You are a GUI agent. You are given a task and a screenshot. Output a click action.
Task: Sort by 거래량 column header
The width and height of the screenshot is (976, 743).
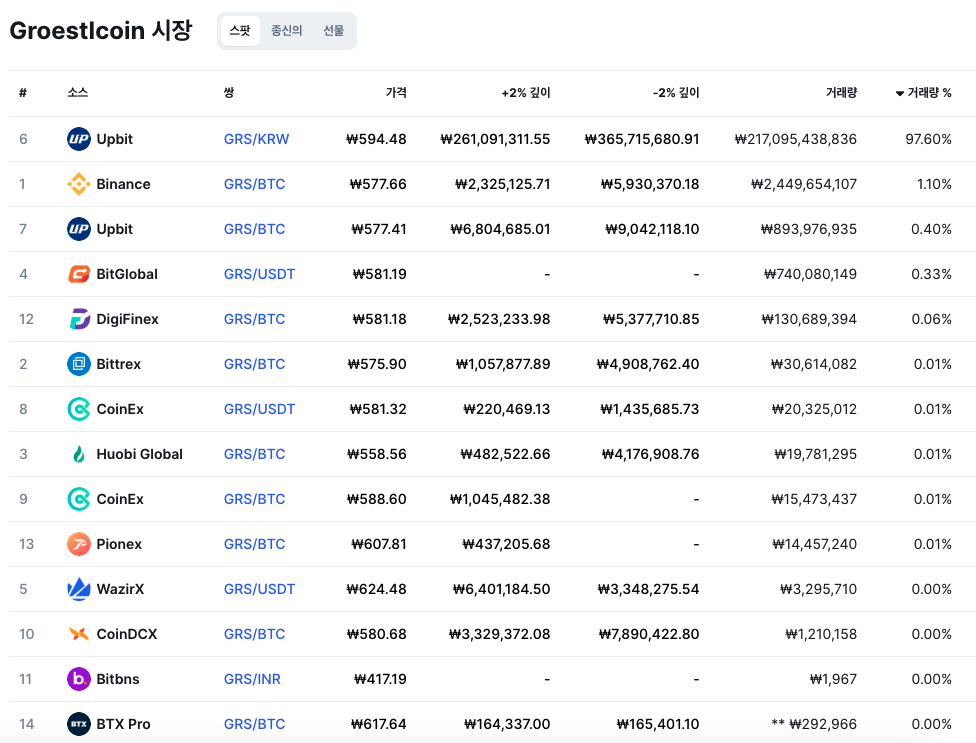pyautogui.click(x=841, y=93)
